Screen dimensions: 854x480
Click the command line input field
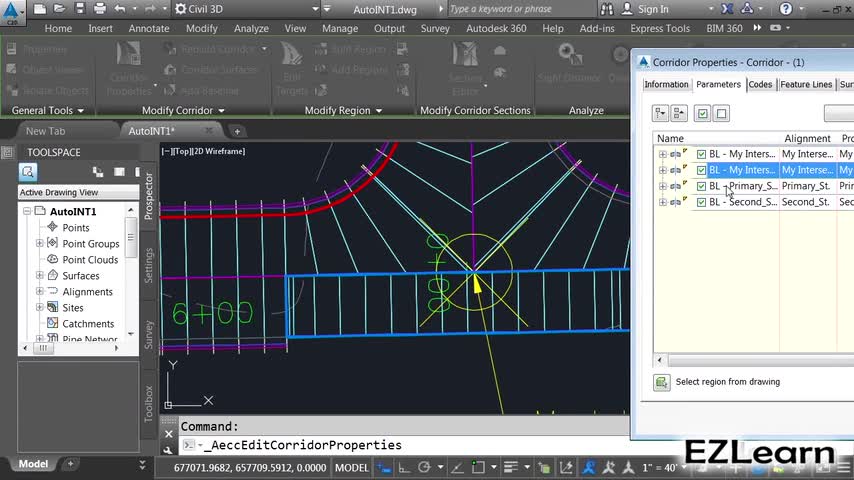(400, 445)
